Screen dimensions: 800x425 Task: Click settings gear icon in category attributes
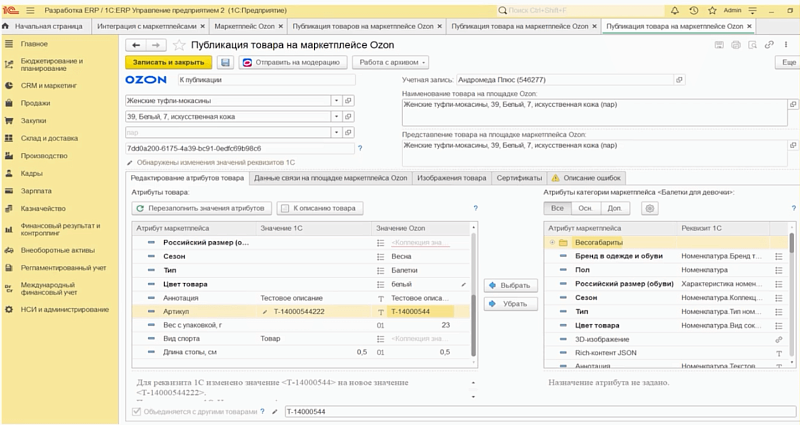click(649, 208)
